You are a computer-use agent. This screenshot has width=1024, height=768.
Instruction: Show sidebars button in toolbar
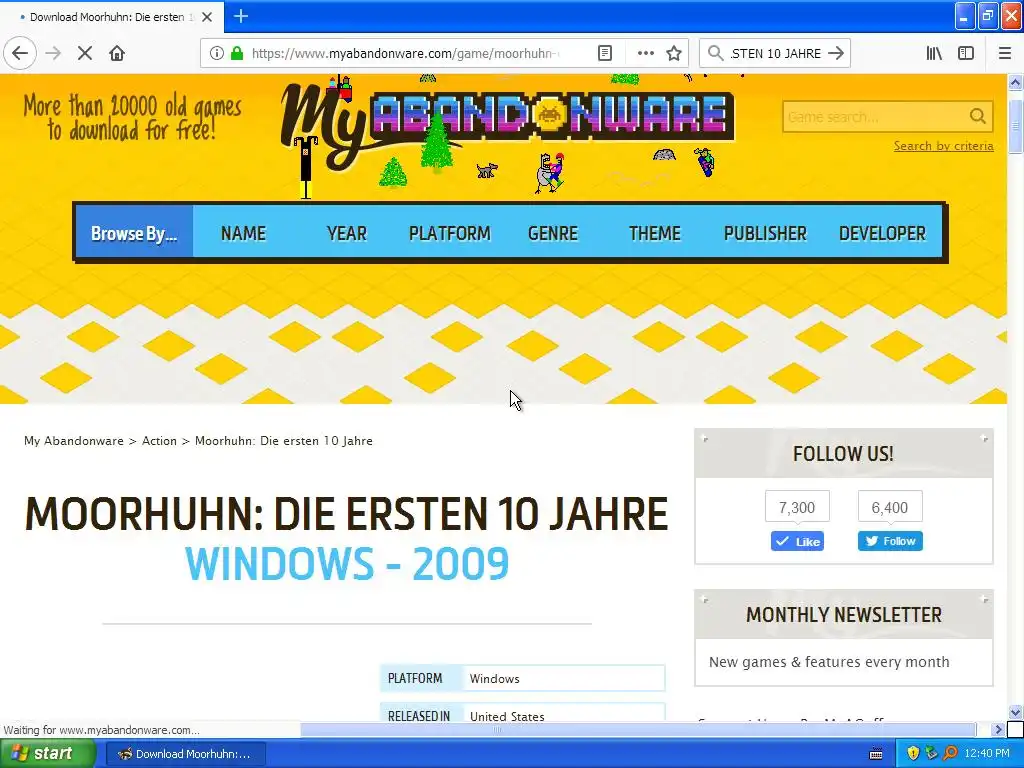click(966, 54)
